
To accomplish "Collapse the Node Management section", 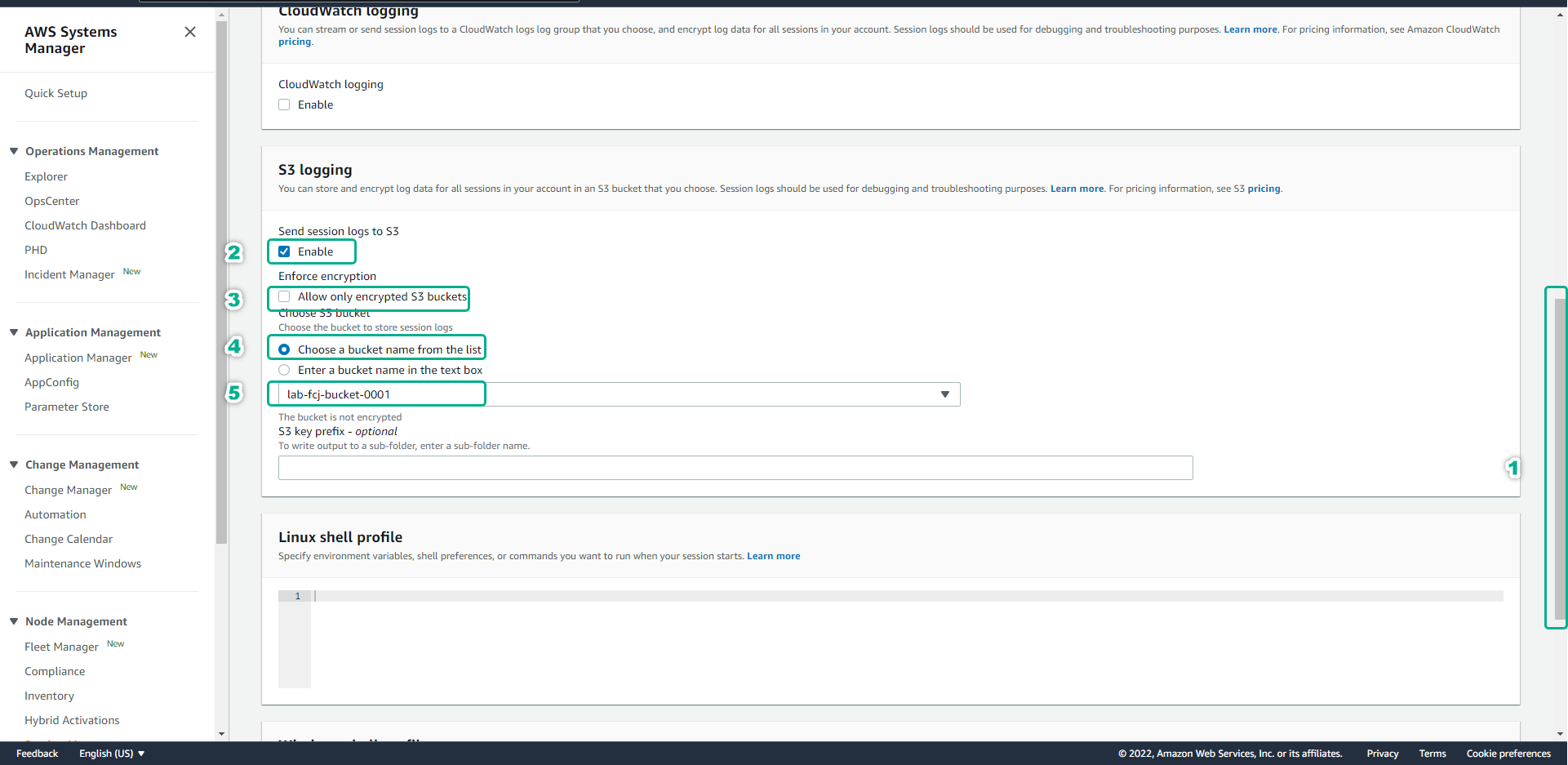I will click(x=12, y=621).
